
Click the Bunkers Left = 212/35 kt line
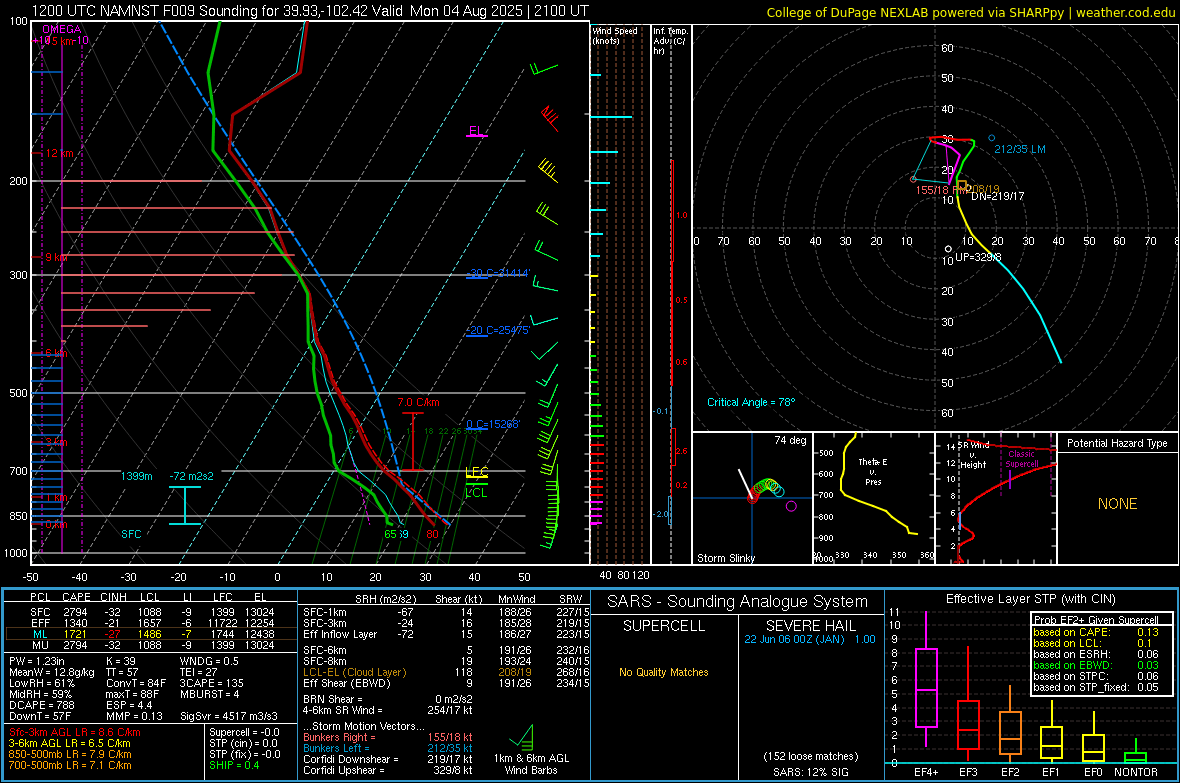coord(388,748)
